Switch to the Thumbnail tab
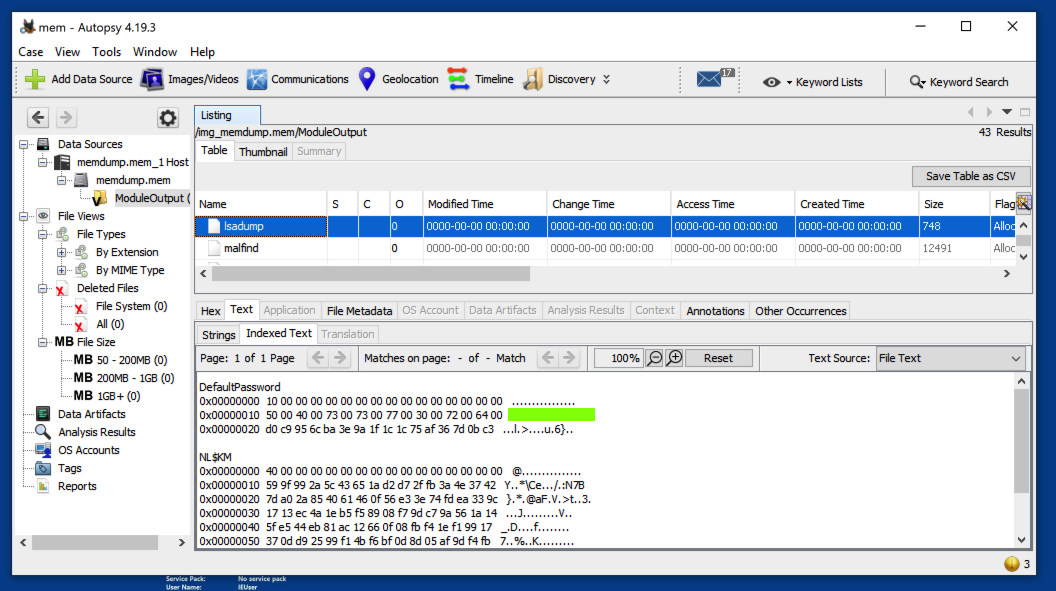The width and height of the screenshot is (1056, 591). coord(263,151)
